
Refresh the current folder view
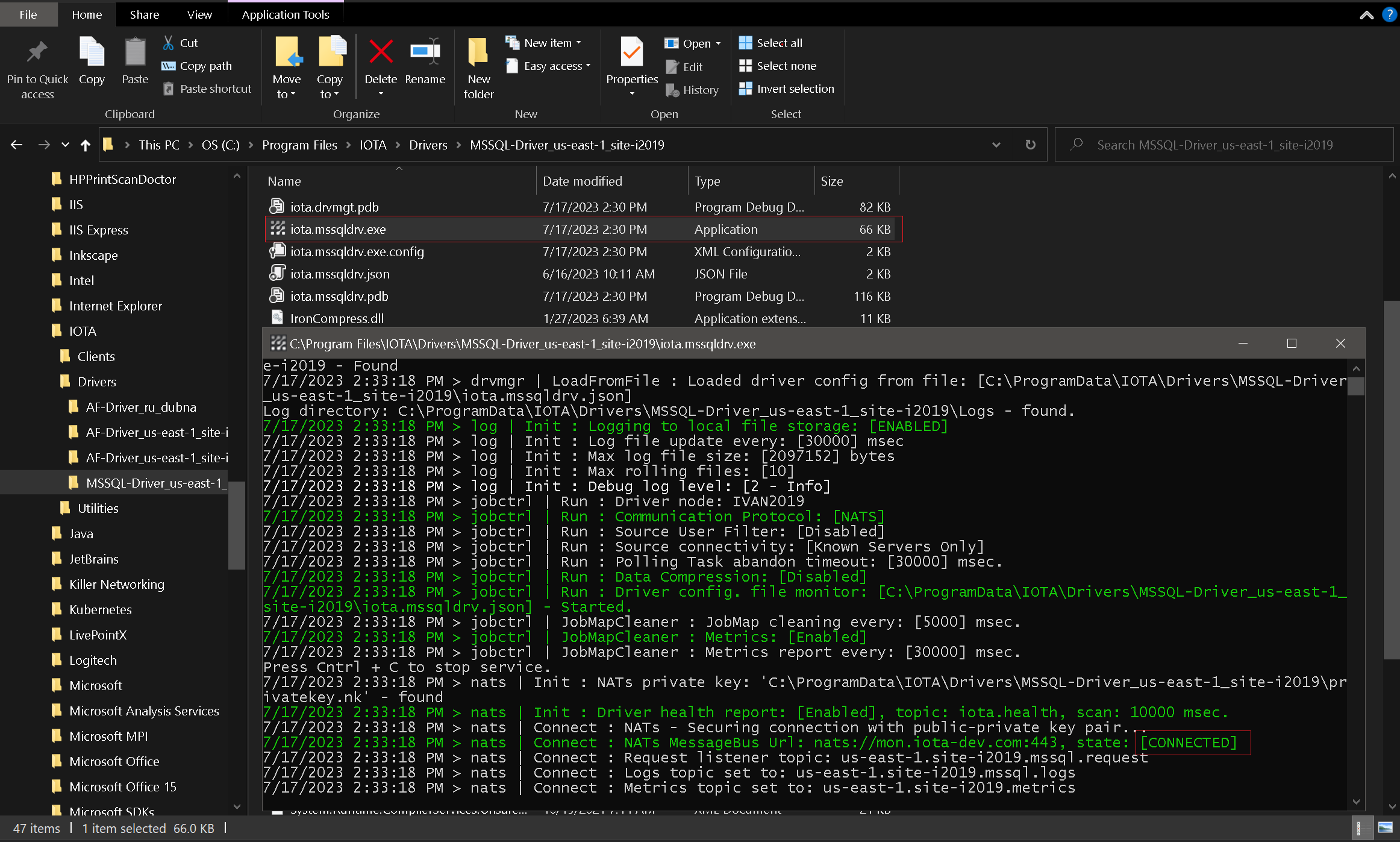1030,145
